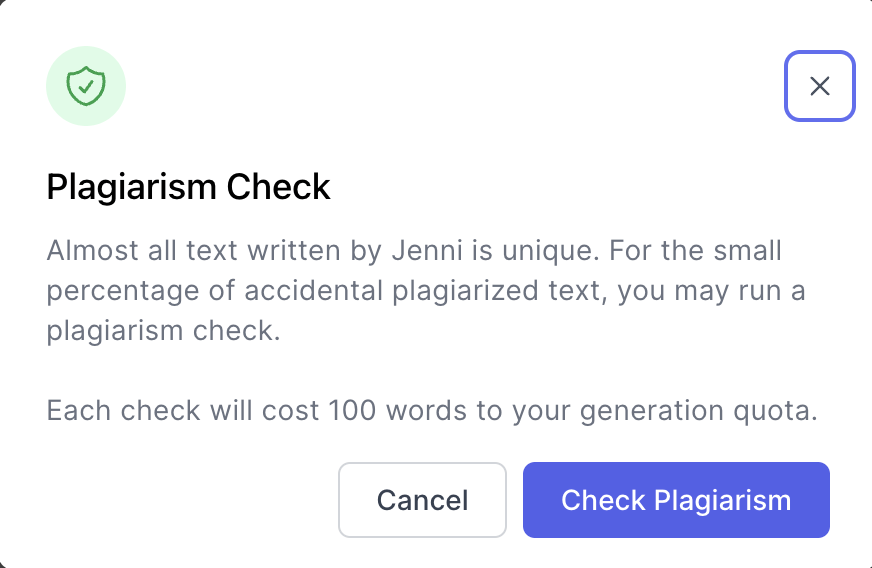Click the paragraph about Jenni's unique text

click(x=426, y=290)
